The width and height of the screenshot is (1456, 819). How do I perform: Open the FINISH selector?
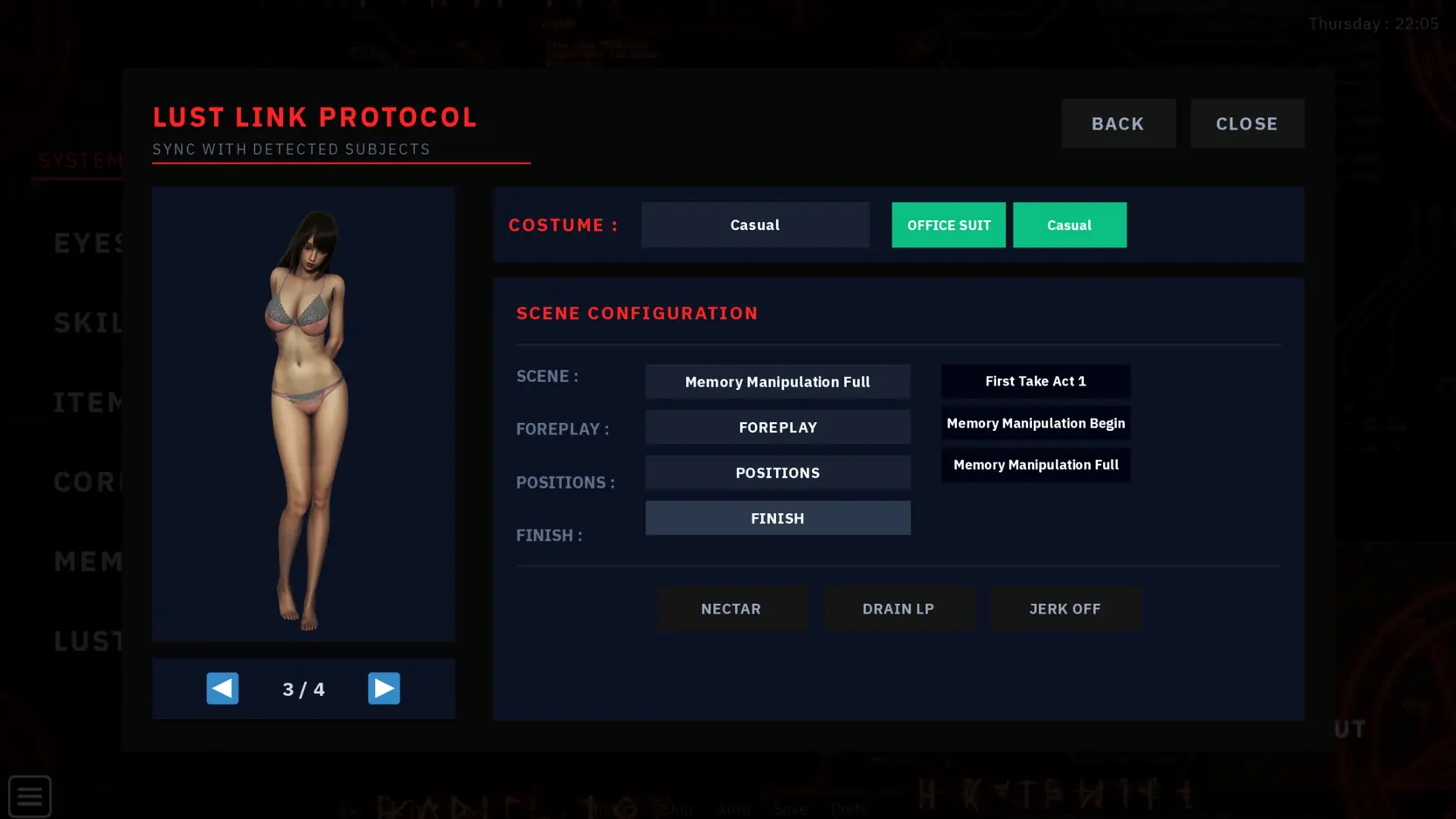tap(777, 517)
